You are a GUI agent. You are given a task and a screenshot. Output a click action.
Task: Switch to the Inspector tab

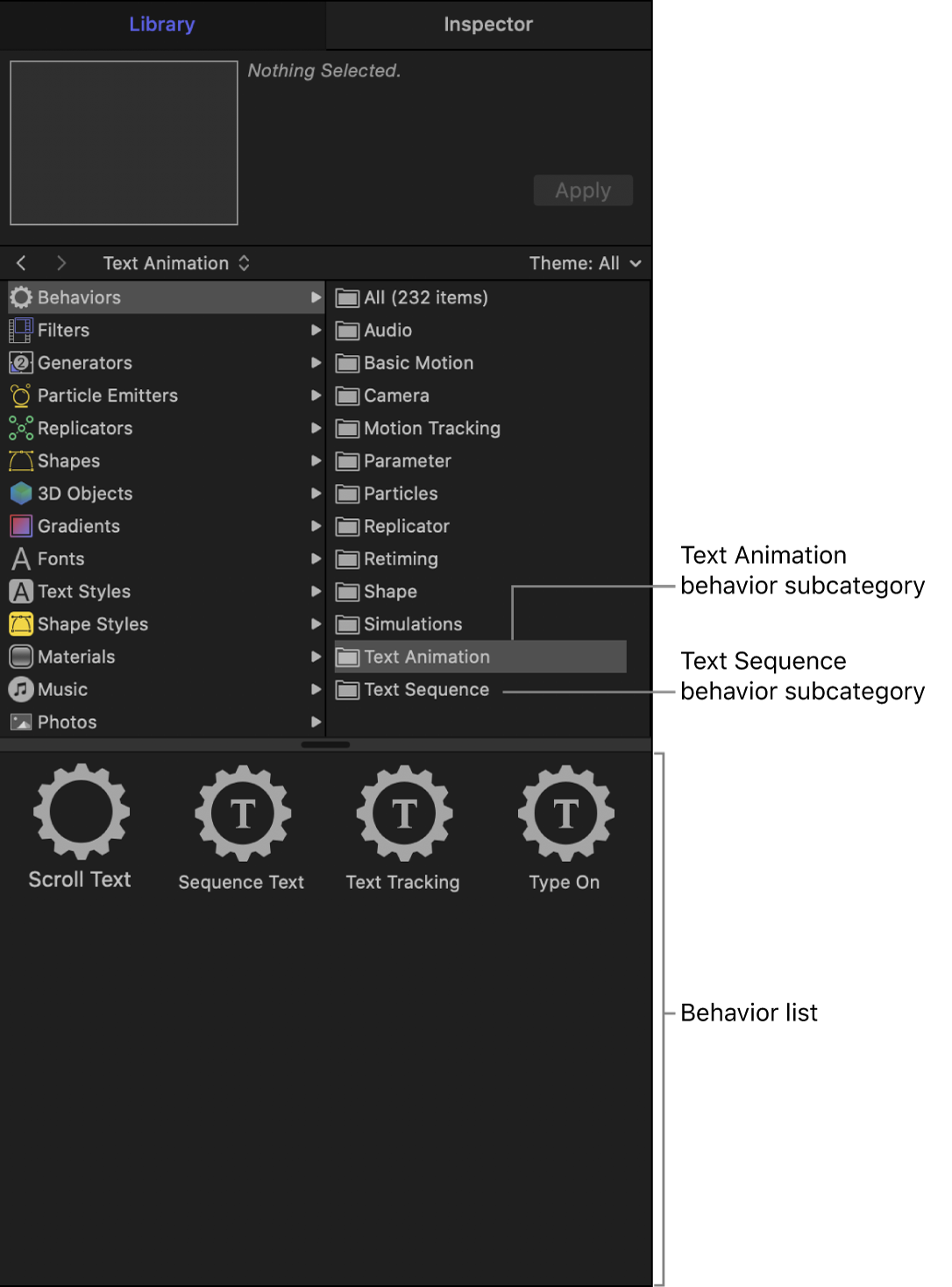487,24
